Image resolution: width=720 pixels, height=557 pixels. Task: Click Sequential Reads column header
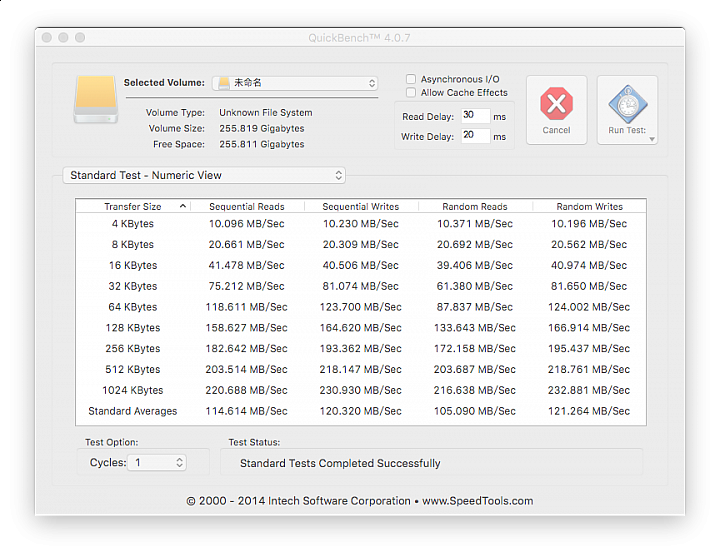pos(247,207)
